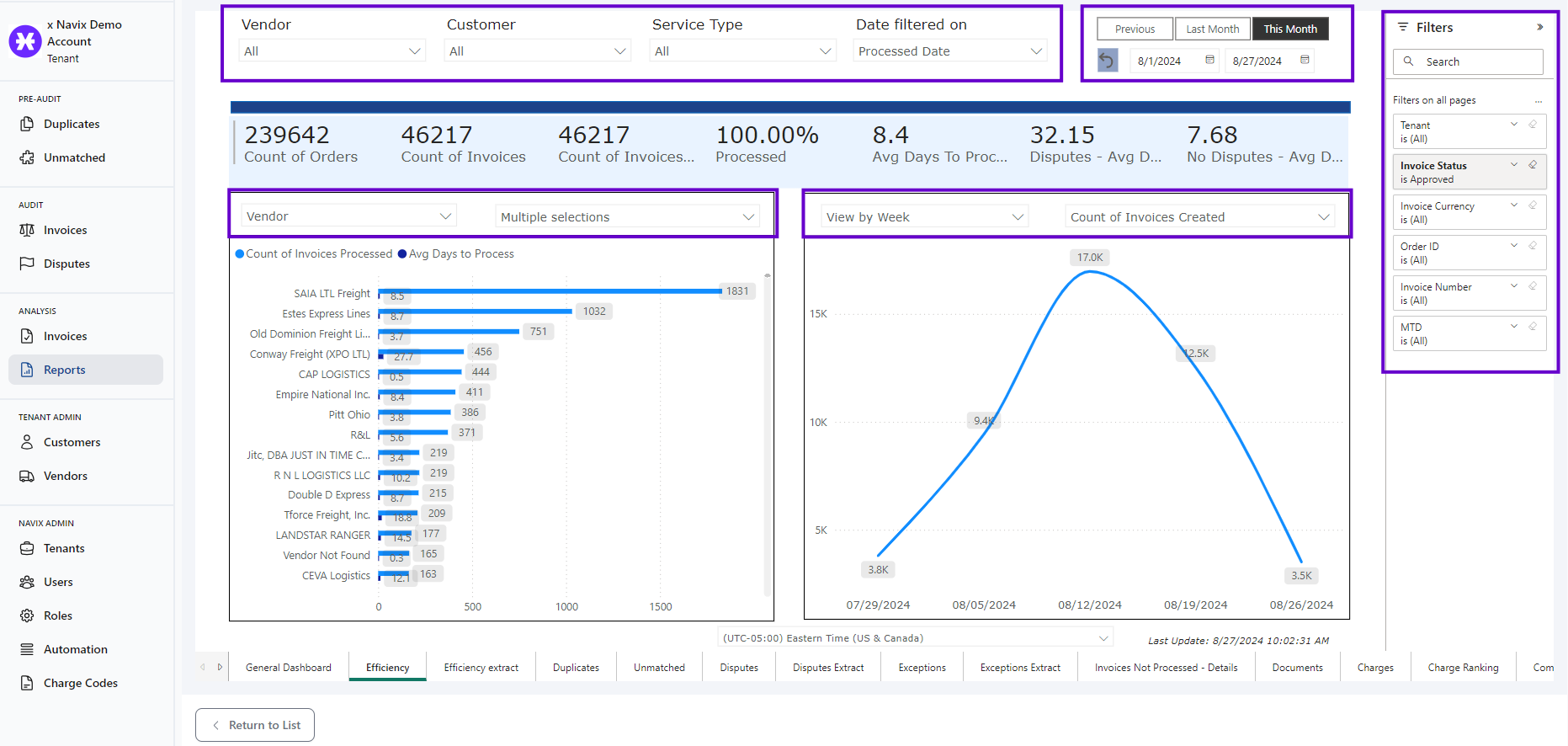
Task: Clear the MTD filter with its eraser icon
Action: tap(1533, 327)
